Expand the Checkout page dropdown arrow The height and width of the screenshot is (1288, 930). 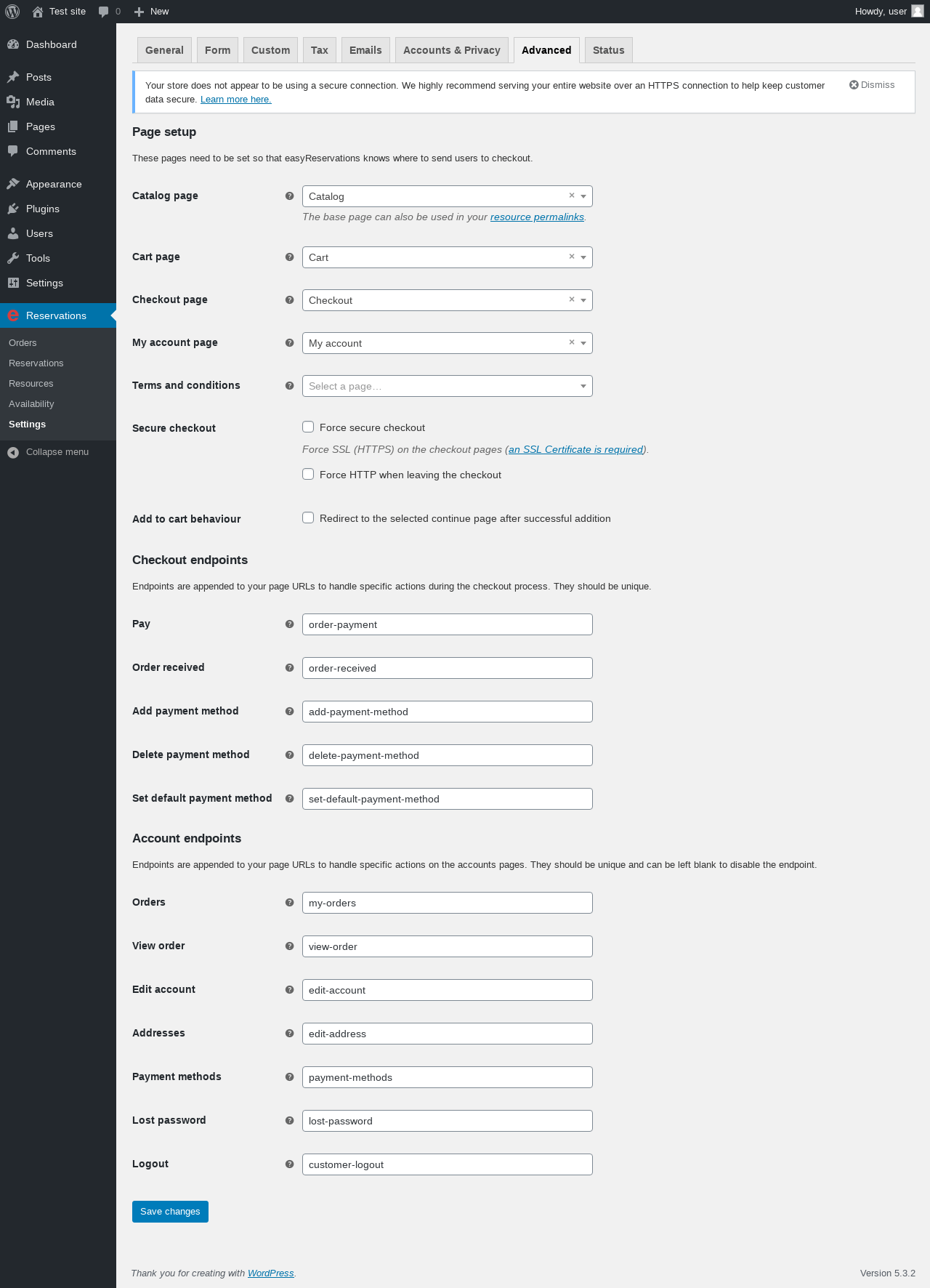pyautogui.click(x=583, y=300)
